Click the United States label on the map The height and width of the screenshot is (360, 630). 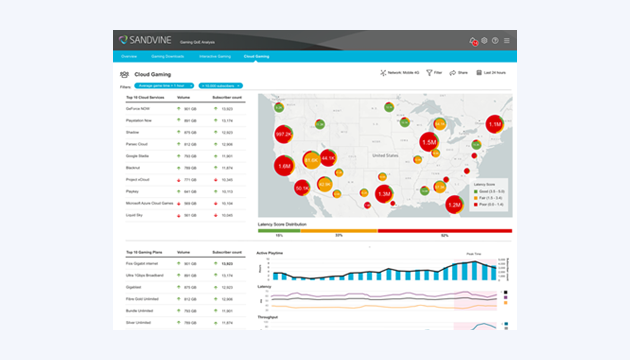click(385, 155)
